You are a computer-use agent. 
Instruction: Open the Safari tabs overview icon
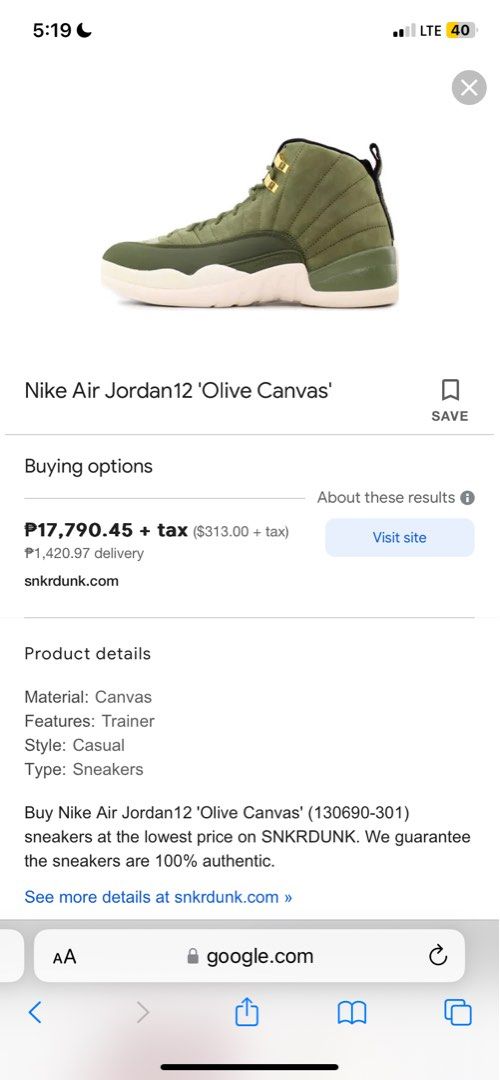point(458,1012)
